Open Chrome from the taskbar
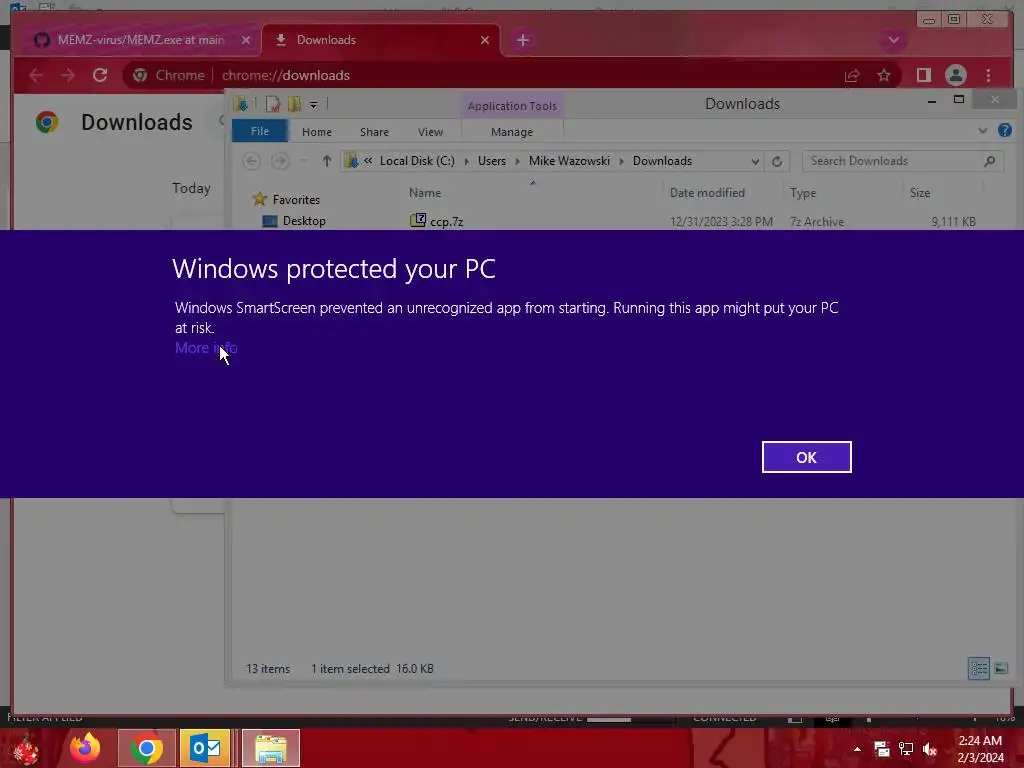 pyautogui.click(x=146, y=748)
